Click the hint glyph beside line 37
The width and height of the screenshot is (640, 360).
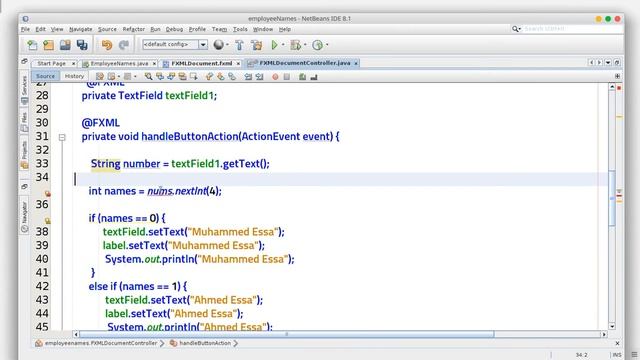[x=48, y=220]
